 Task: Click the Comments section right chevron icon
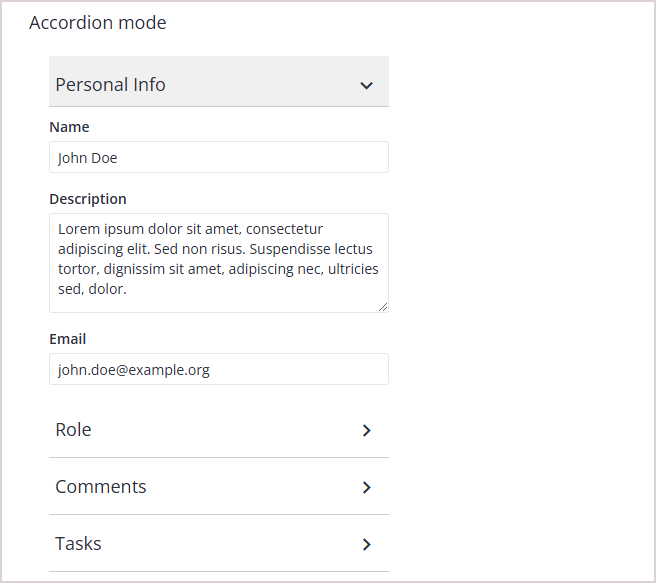coord(367,487)
